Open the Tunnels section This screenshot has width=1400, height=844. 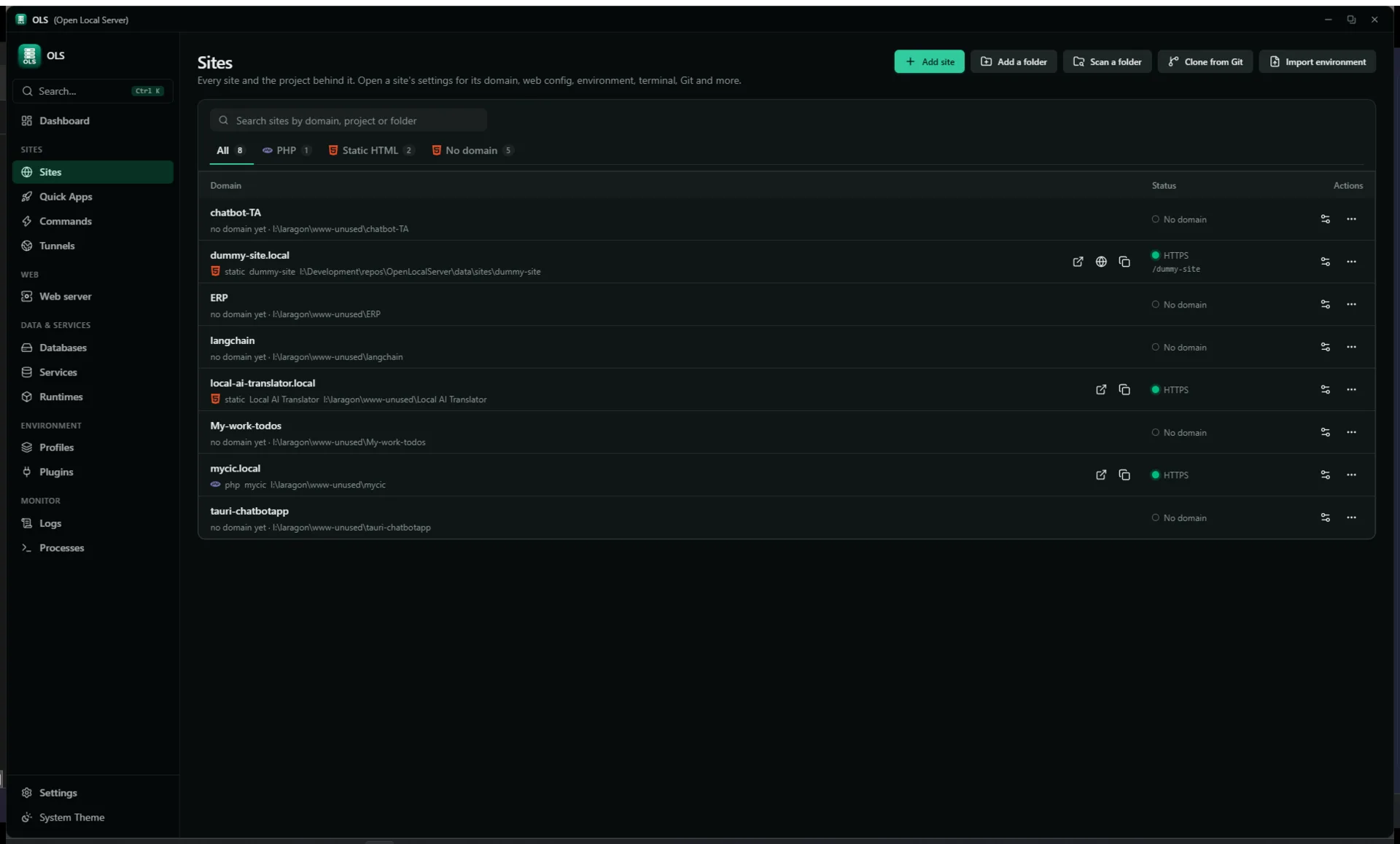[93, 246]
